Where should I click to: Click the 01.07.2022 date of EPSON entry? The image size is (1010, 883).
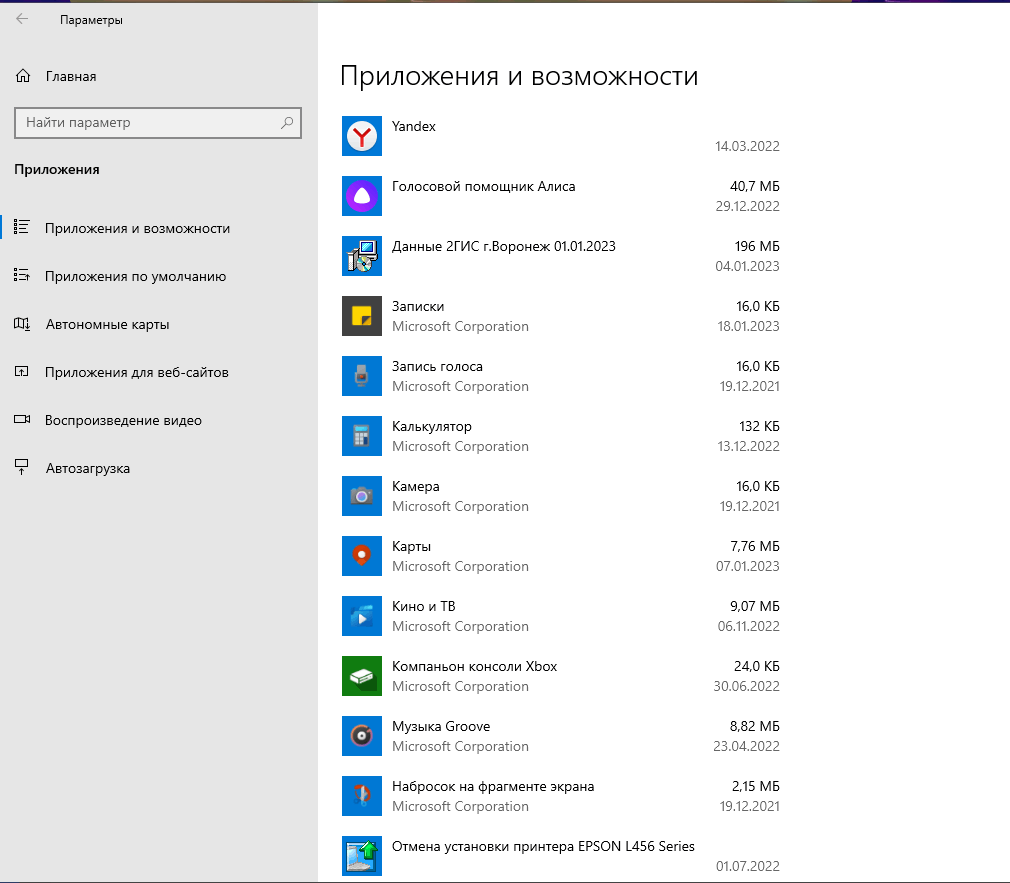(x=747, y=866)
